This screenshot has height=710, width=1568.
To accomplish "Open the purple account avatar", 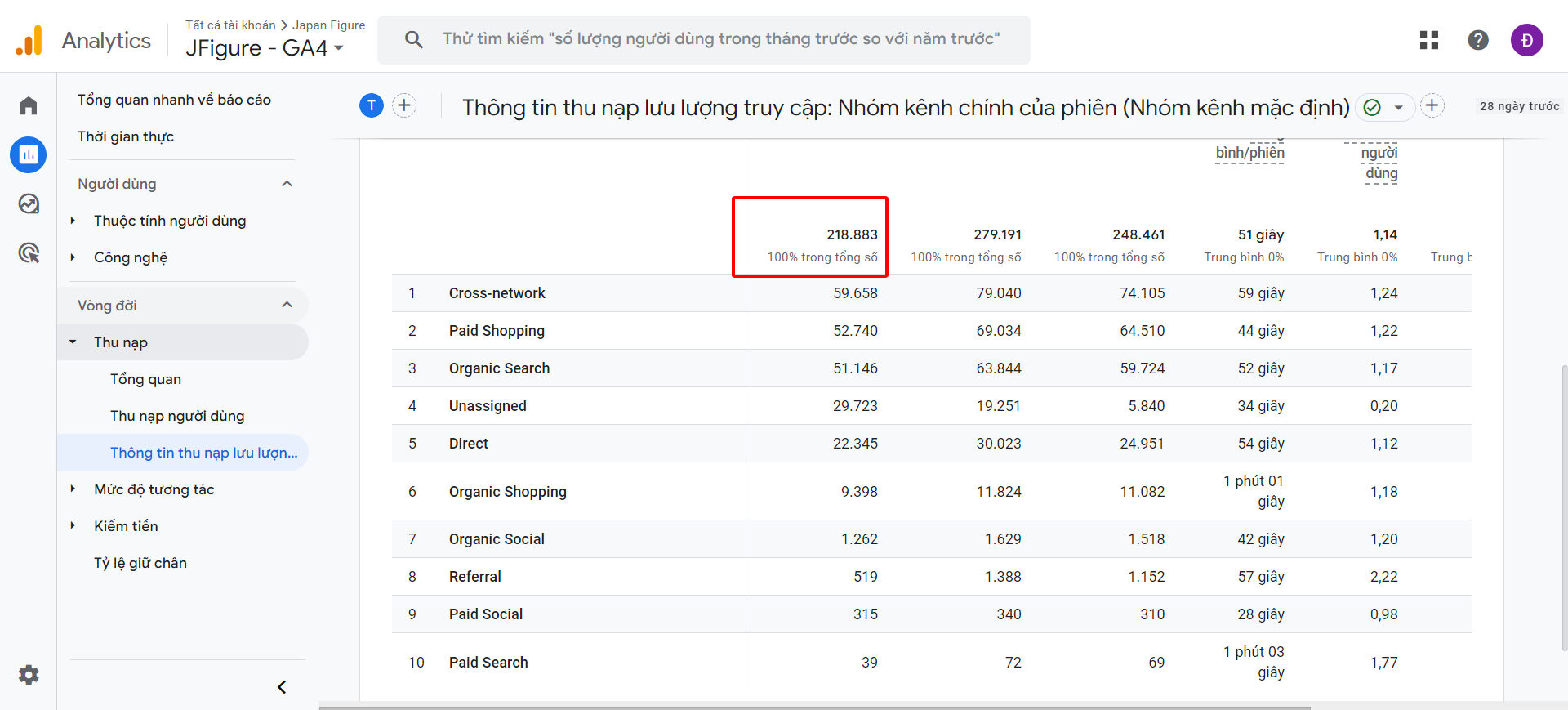I will coord(1526,40).
